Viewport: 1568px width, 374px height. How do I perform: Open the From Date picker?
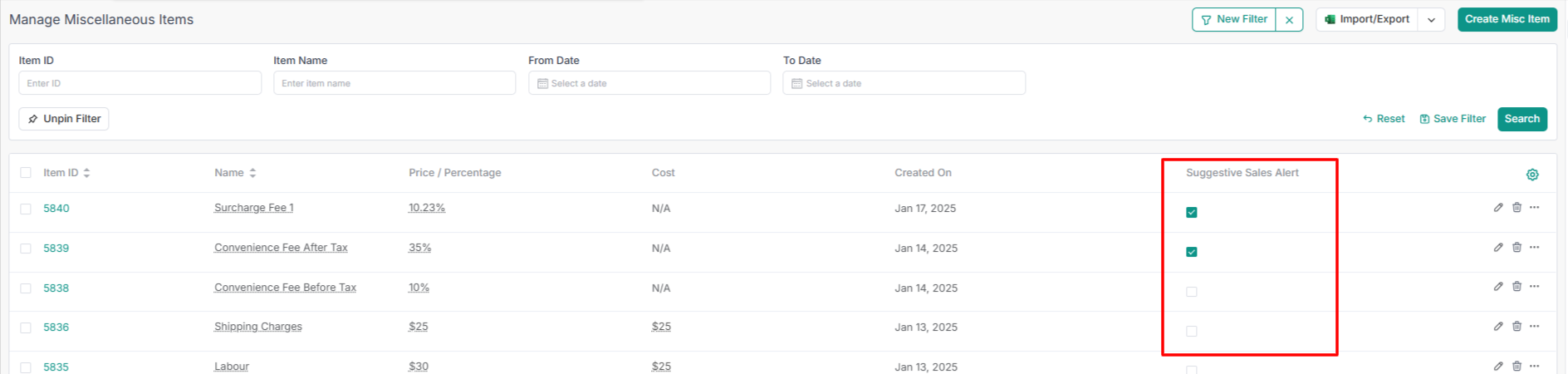649,83
